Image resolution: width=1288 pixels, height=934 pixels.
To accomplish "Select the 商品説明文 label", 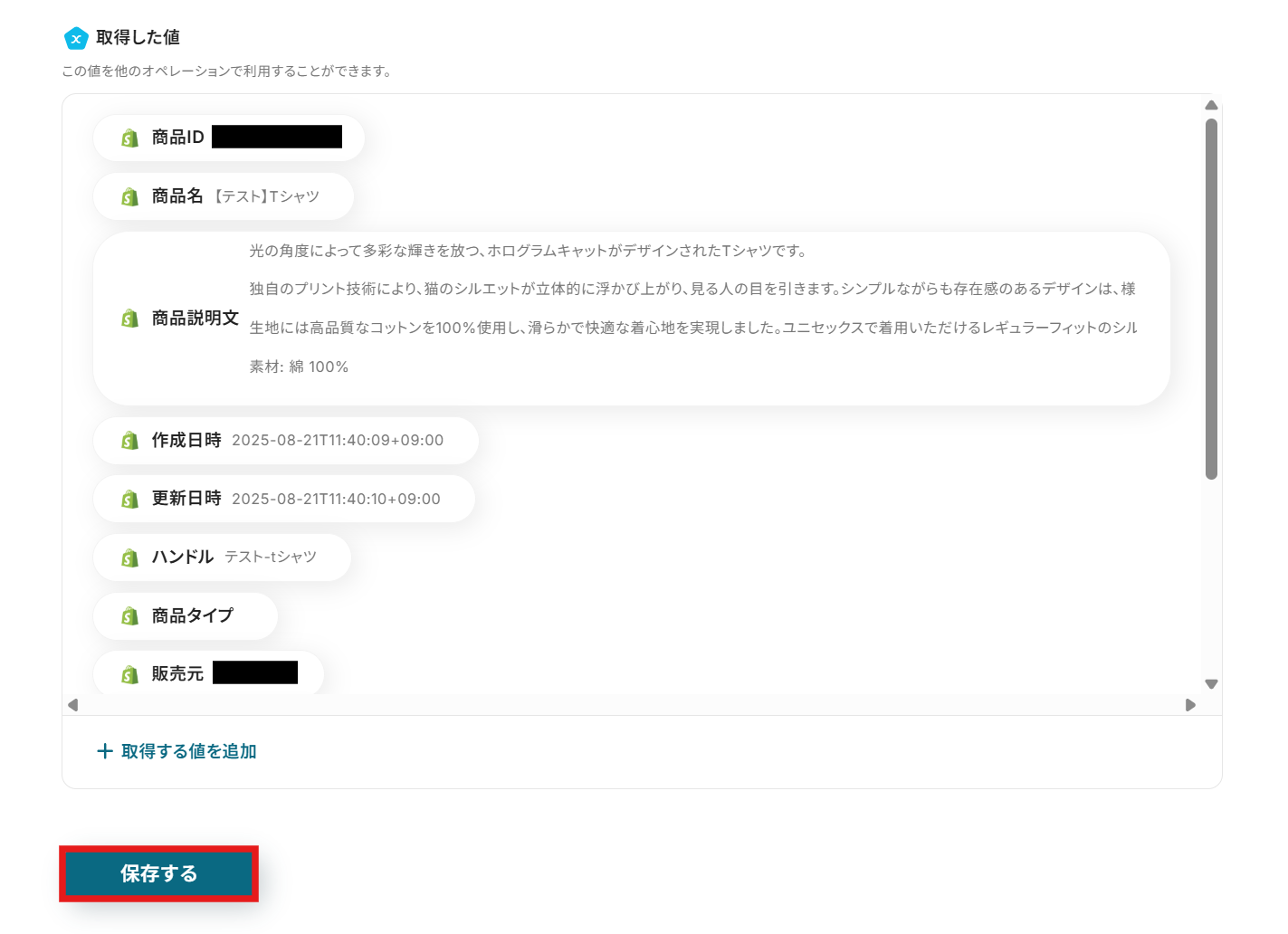I will (195, 319).
